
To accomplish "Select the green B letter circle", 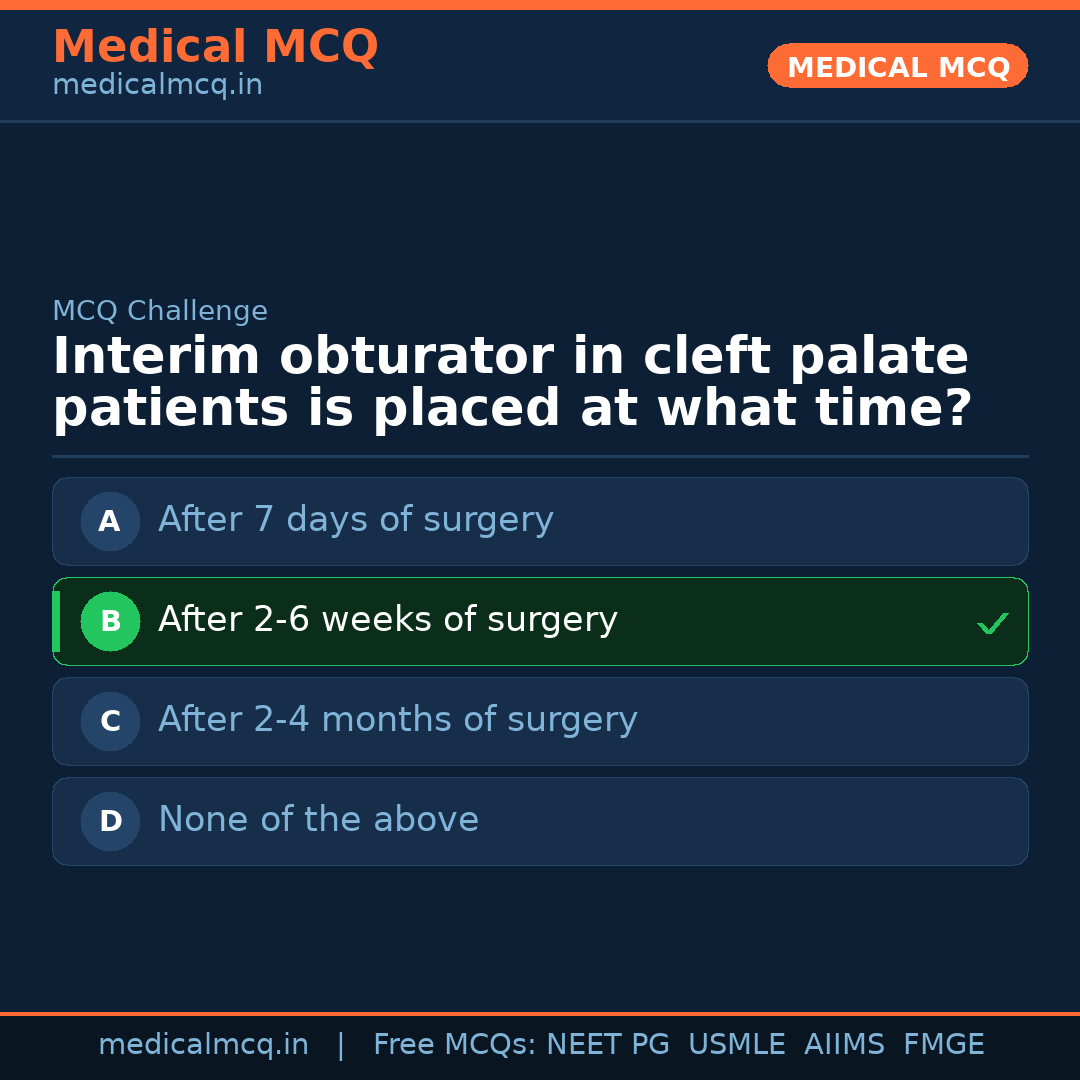I will pos(110,621).
